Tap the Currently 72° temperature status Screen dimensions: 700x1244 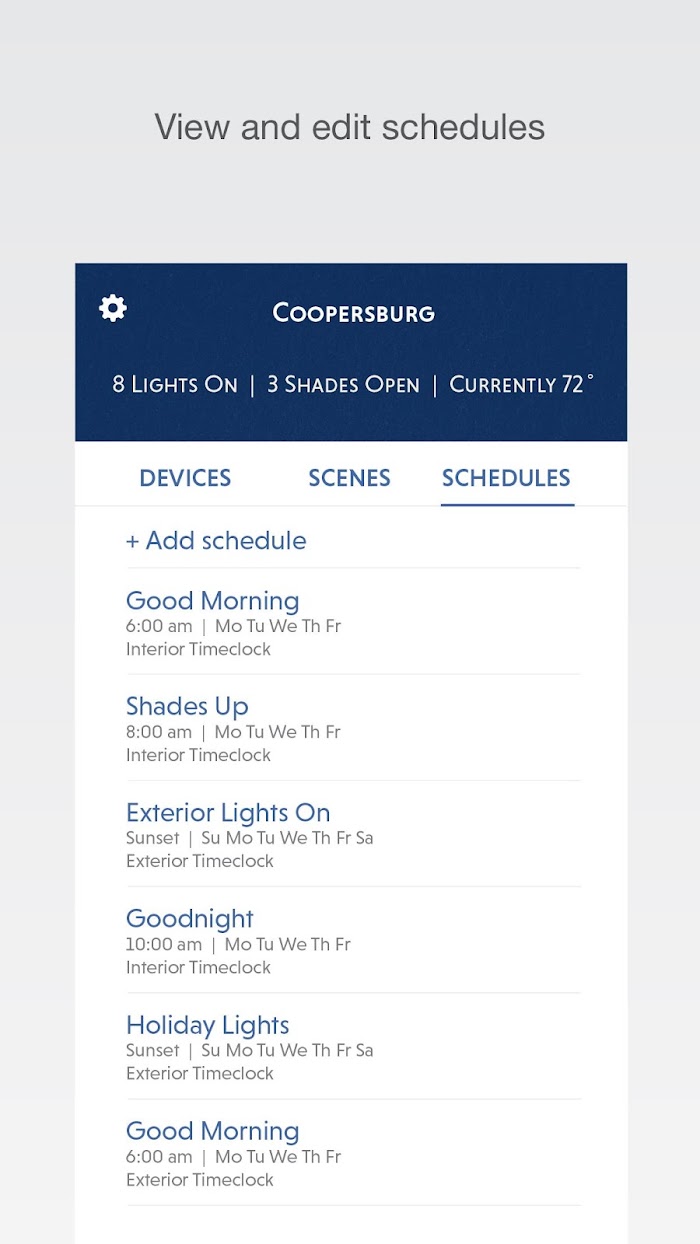(x=521, y=384)
